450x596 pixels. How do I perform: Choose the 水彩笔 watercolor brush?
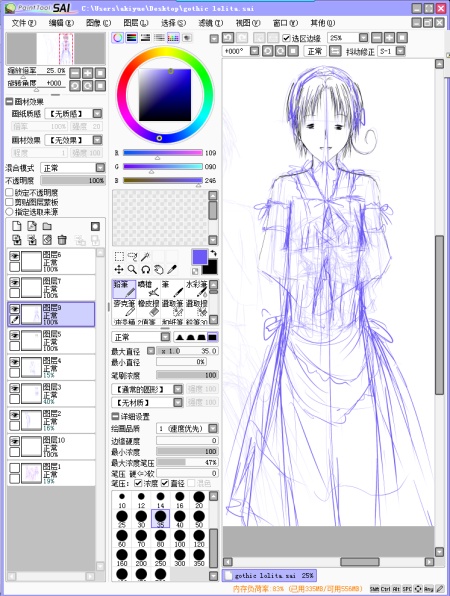196,289
